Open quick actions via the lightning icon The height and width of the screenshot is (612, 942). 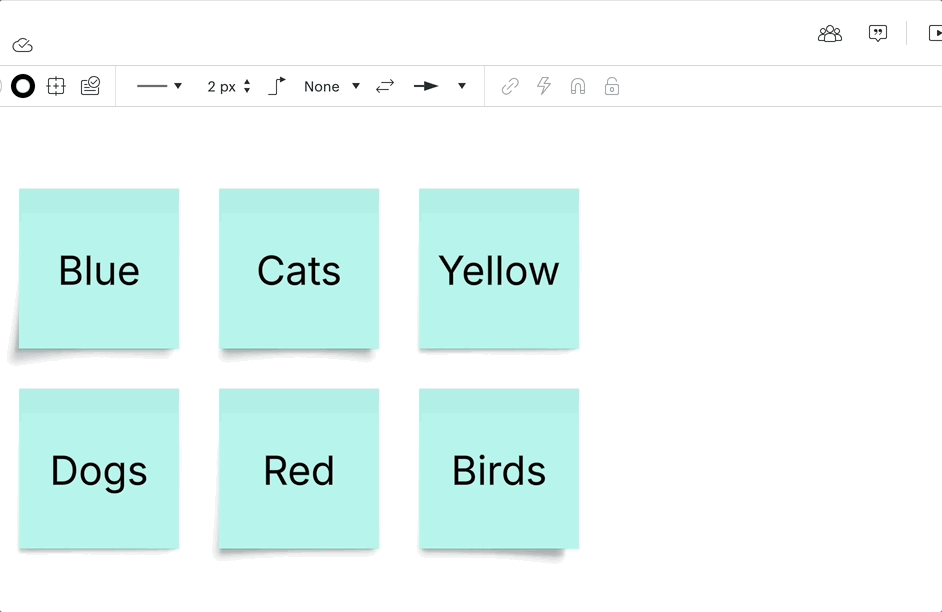543,86
